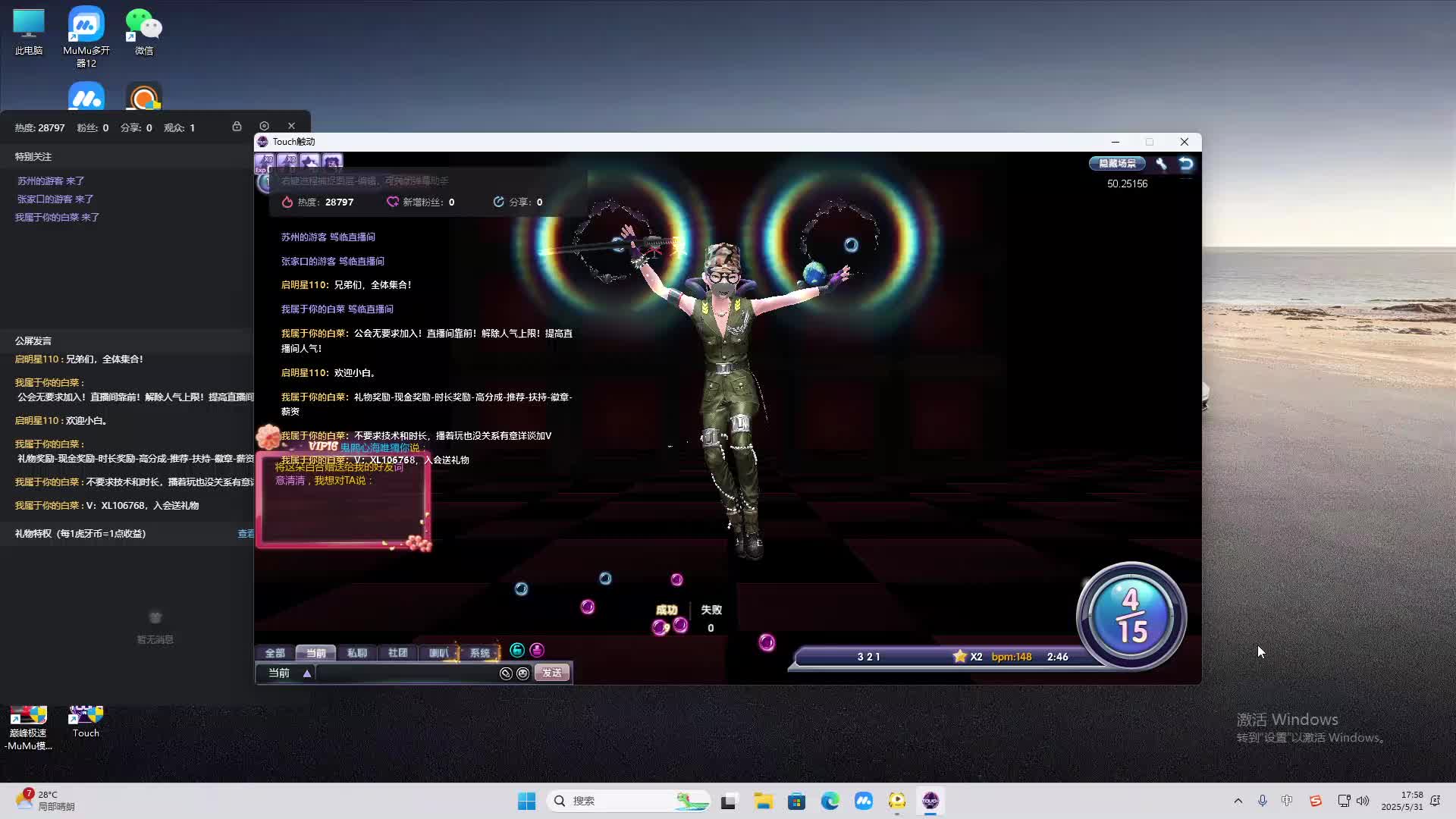Click the chat message input field
The image size is (1456, 819).
pos(406,673)
